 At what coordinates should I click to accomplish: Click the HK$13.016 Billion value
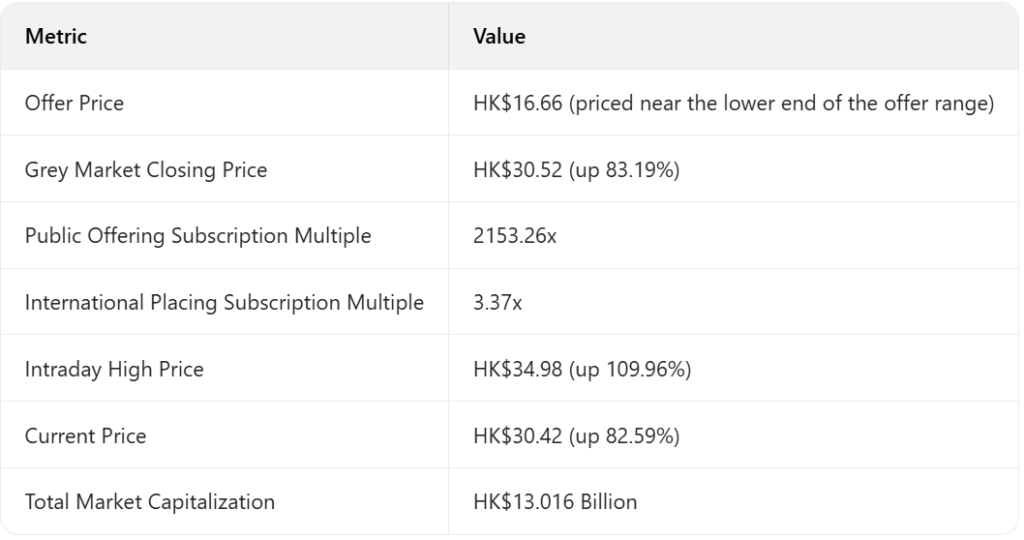(x=555, y=502)
